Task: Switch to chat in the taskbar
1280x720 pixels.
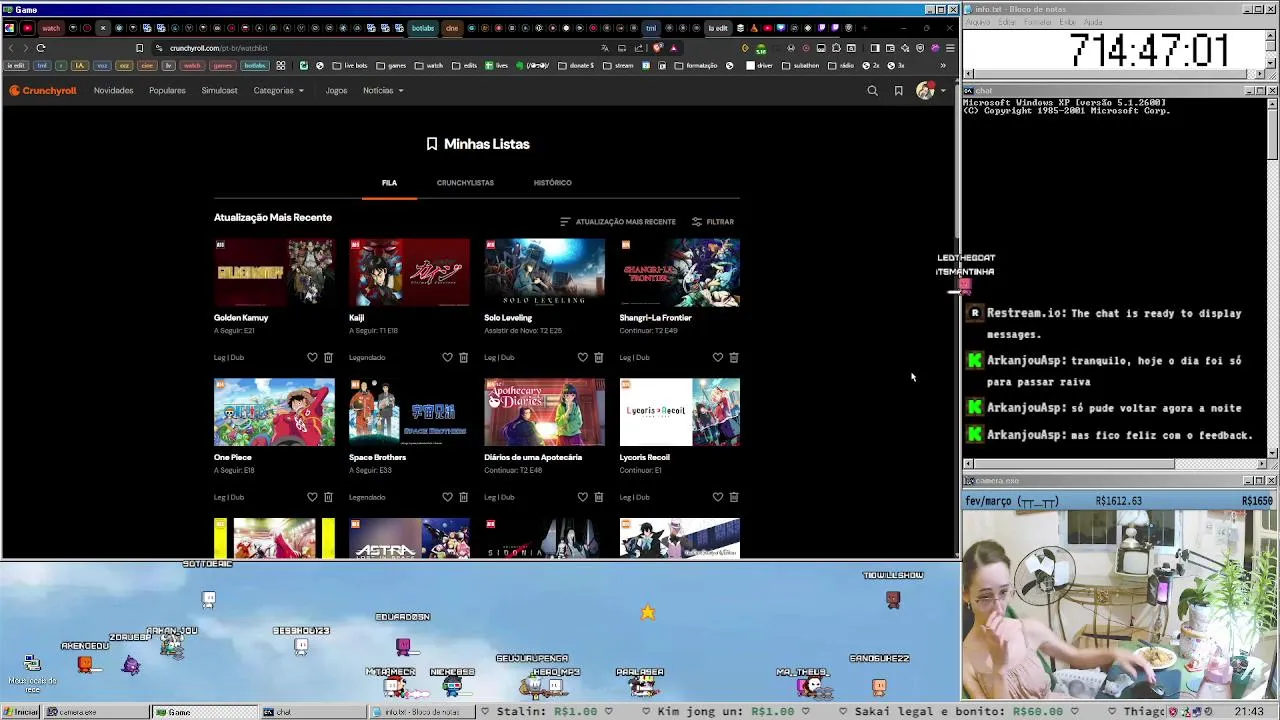Action: [x=311, y=712]
